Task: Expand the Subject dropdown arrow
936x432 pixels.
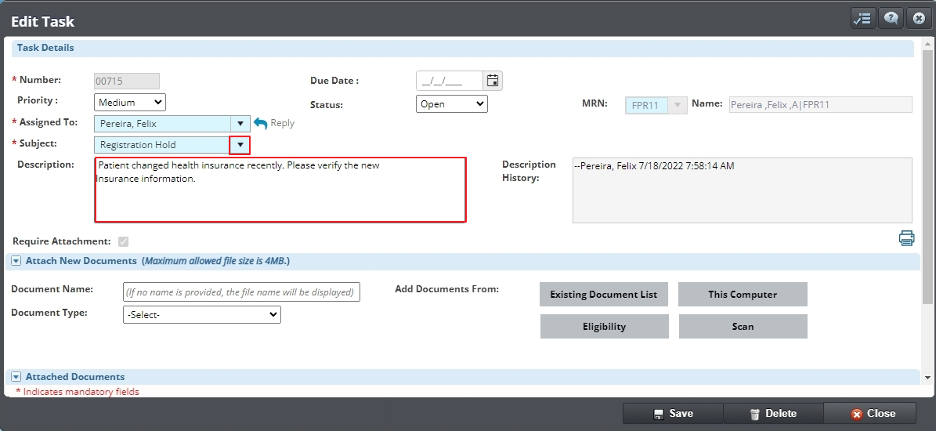Action: [240, 145]
